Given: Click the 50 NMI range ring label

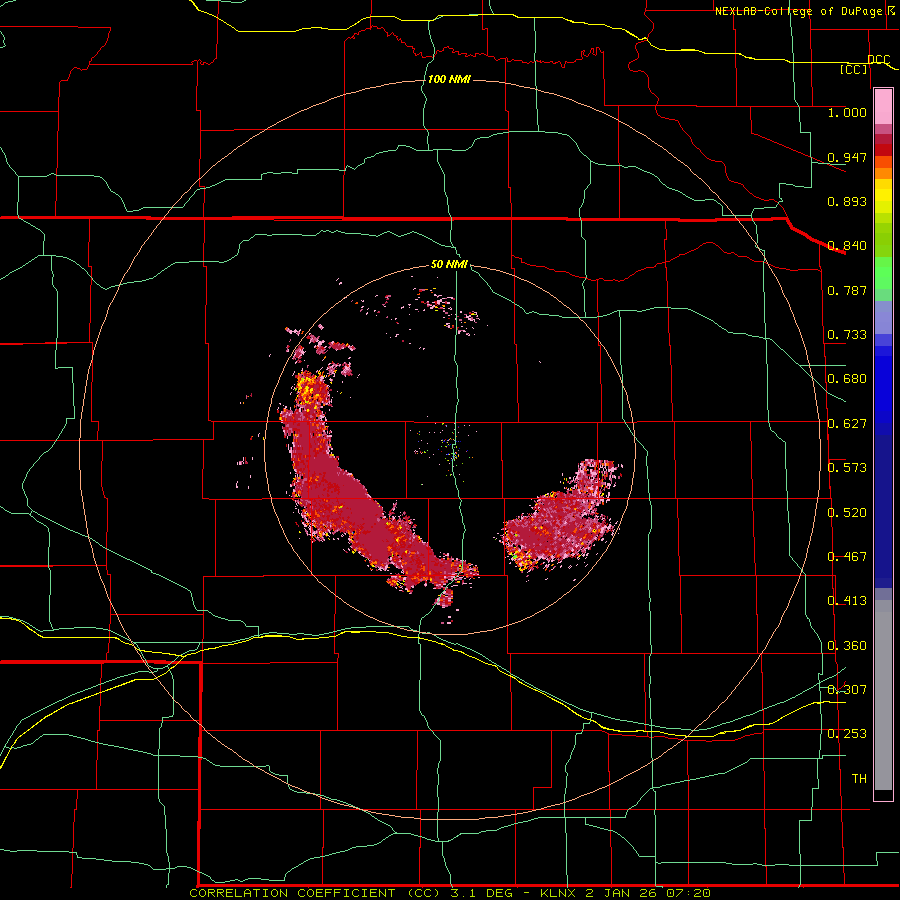Looking at the screenshot, I should tap(449, 264).
